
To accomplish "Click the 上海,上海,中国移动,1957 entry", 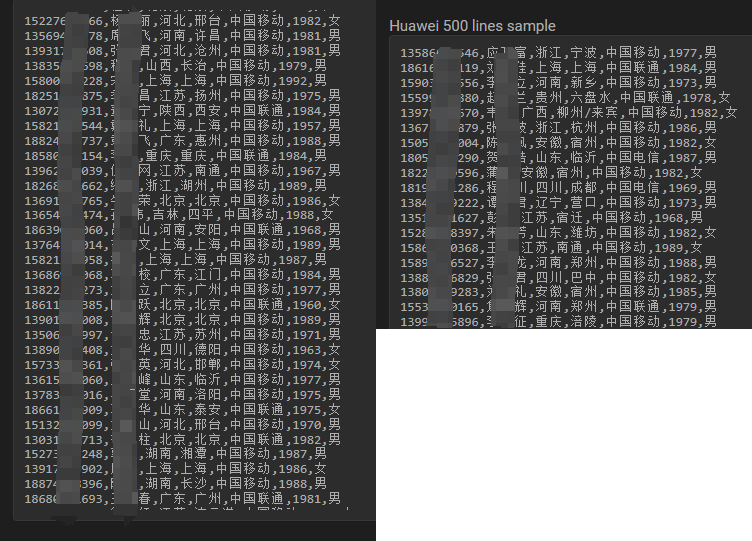I will (182, 125).
